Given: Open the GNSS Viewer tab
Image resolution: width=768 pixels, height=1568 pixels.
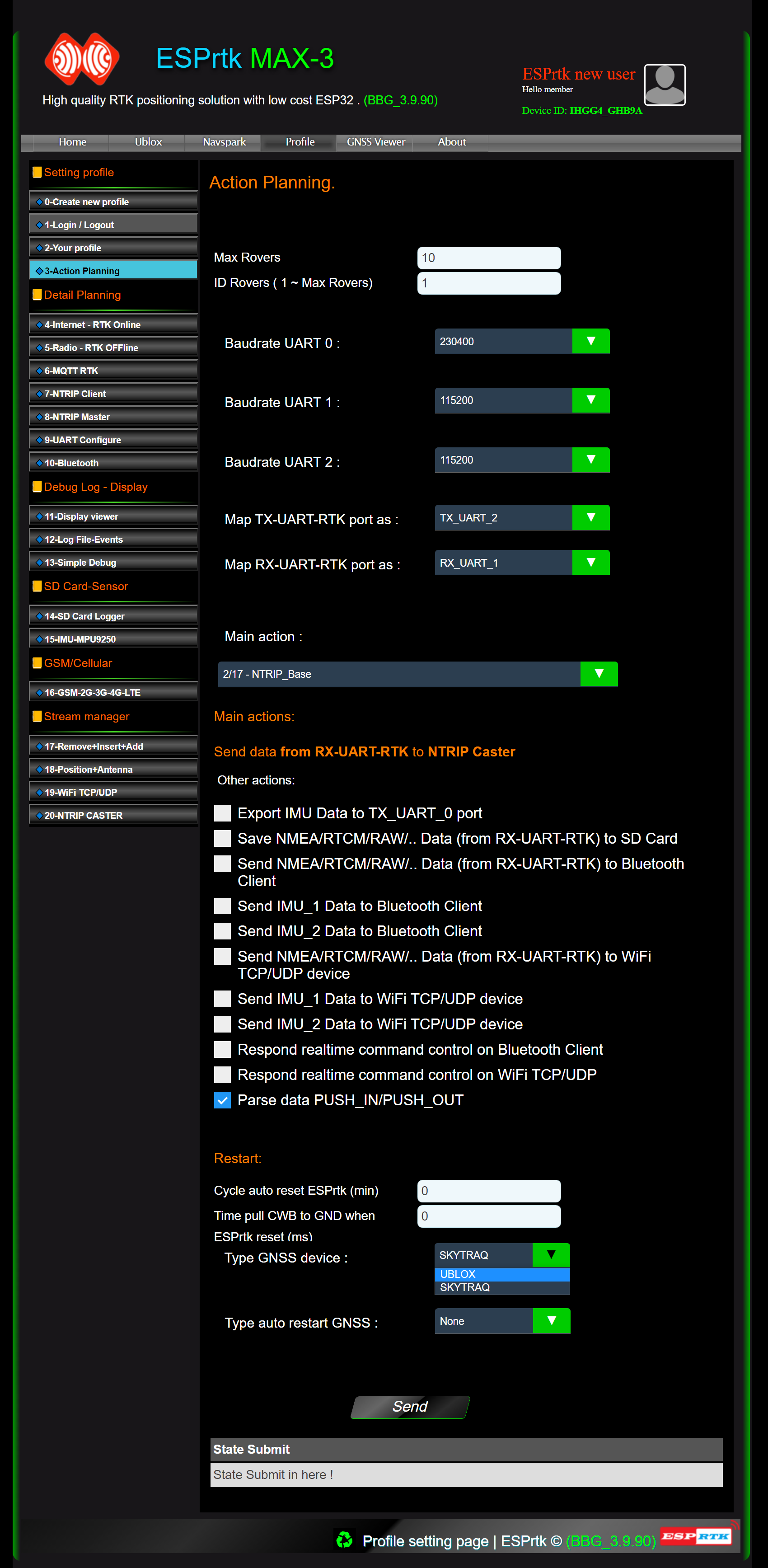Looking at the screenshot, I should click(375, 142).
